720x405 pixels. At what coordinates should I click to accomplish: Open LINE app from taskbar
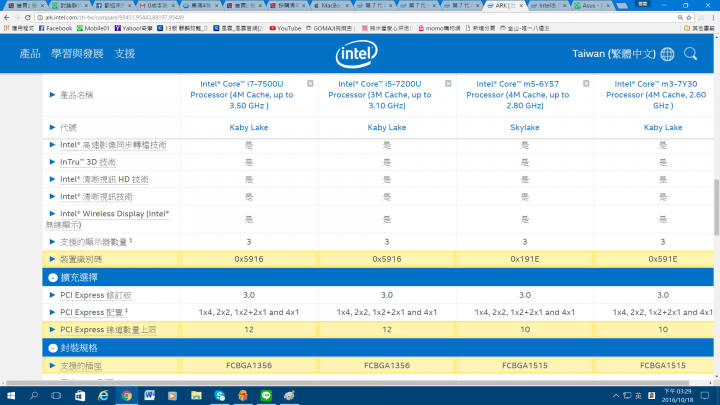coord(266,395)
